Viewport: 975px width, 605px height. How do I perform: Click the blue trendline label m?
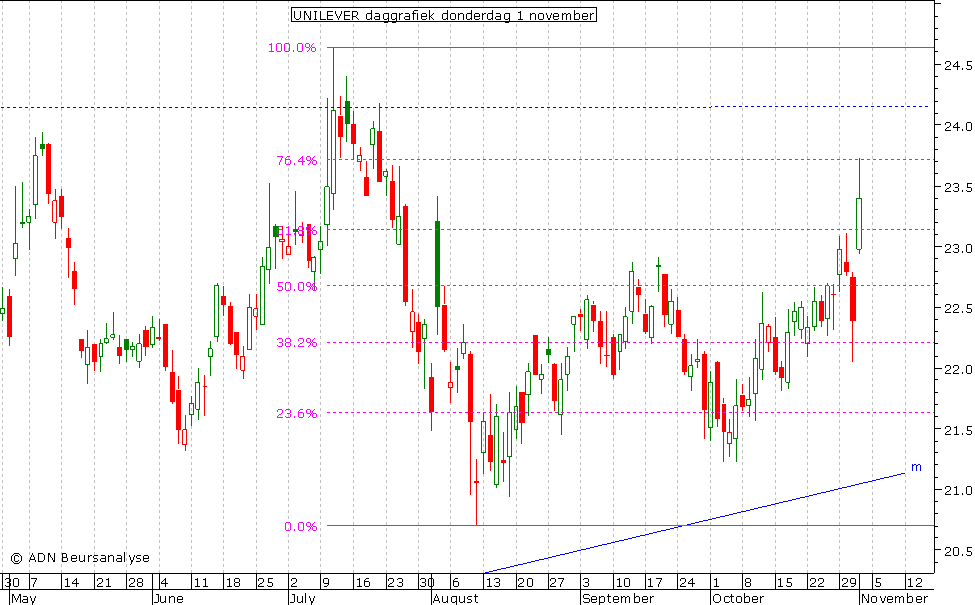click(x=916, y=466)
